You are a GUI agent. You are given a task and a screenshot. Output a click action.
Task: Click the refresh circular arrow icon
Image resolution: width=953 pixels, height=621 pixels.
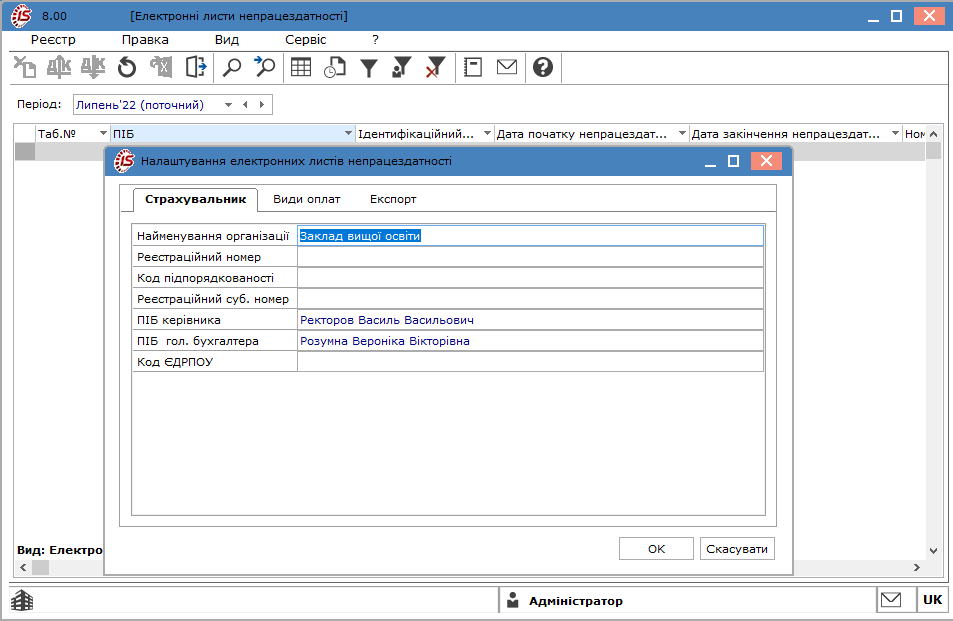[x=127, y=67]
